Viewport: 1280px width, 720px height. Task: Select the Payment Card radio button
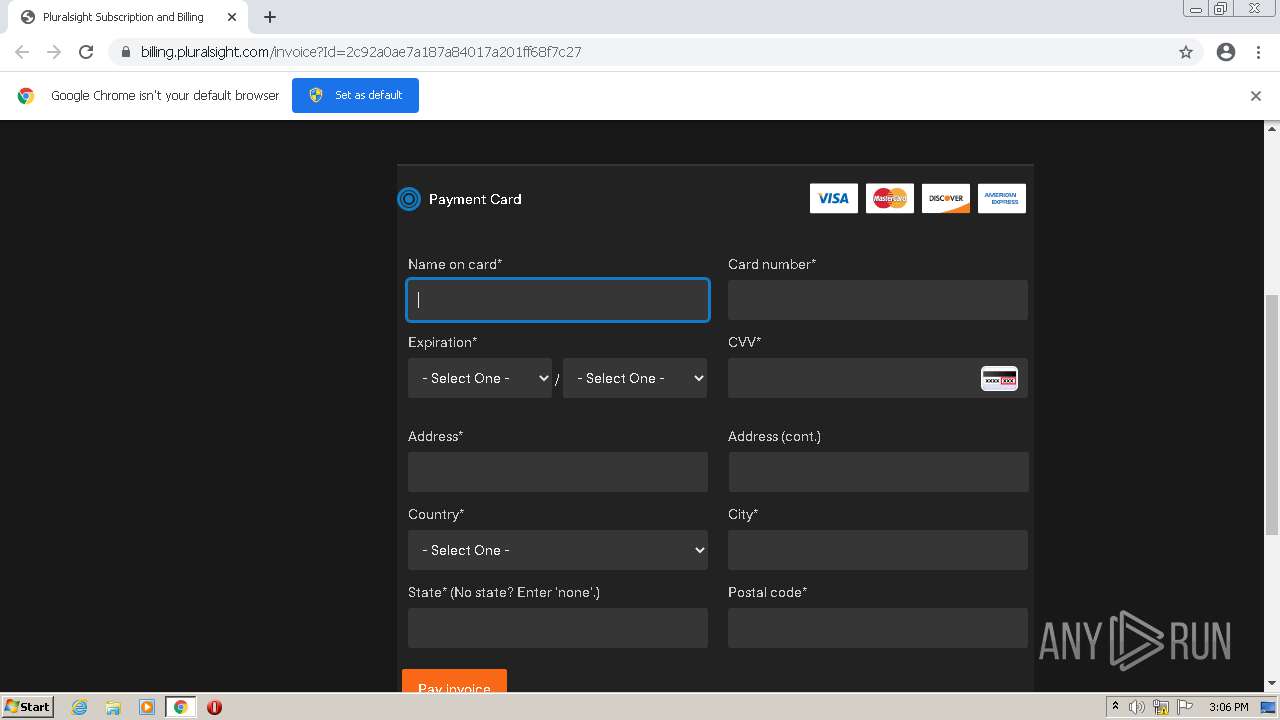409,199
